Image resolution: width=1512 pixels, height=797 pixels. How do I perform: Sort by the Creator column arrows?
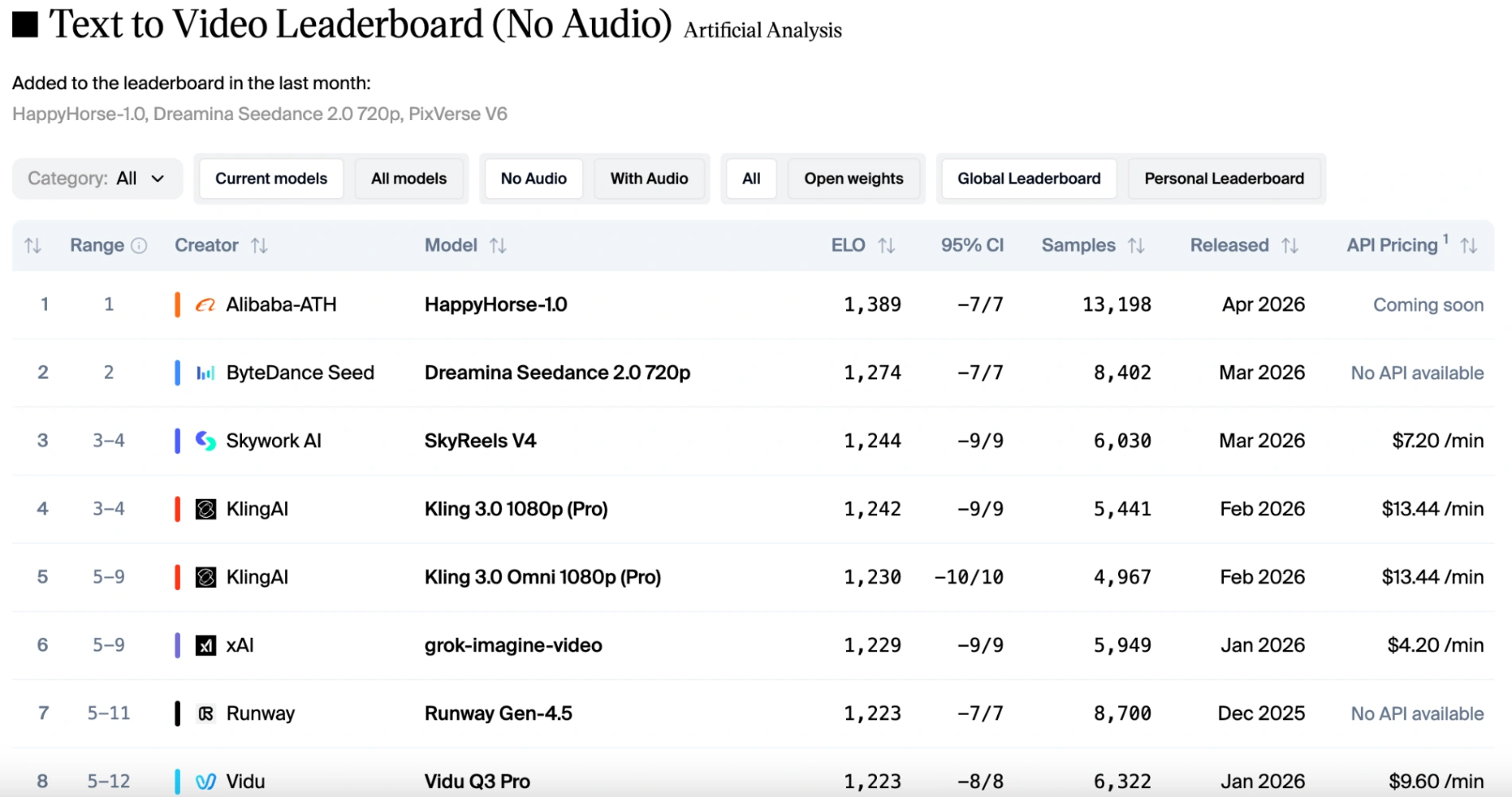[259, 246]
